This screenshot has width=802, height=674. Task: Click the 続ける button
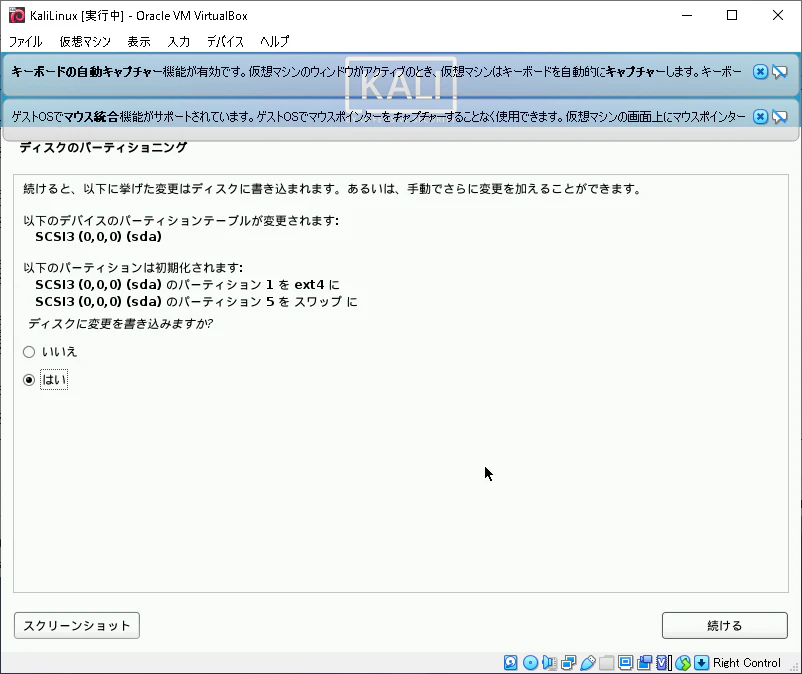coord(724,625)
